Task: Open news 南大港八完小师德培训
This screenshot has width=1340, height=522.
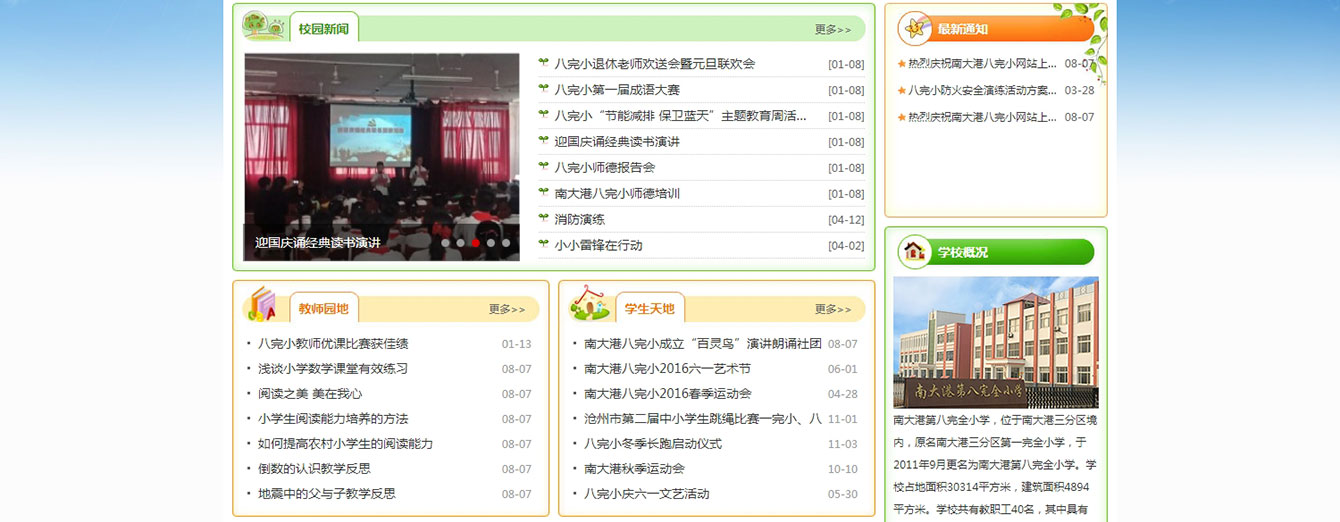Action: coord(617,194)
